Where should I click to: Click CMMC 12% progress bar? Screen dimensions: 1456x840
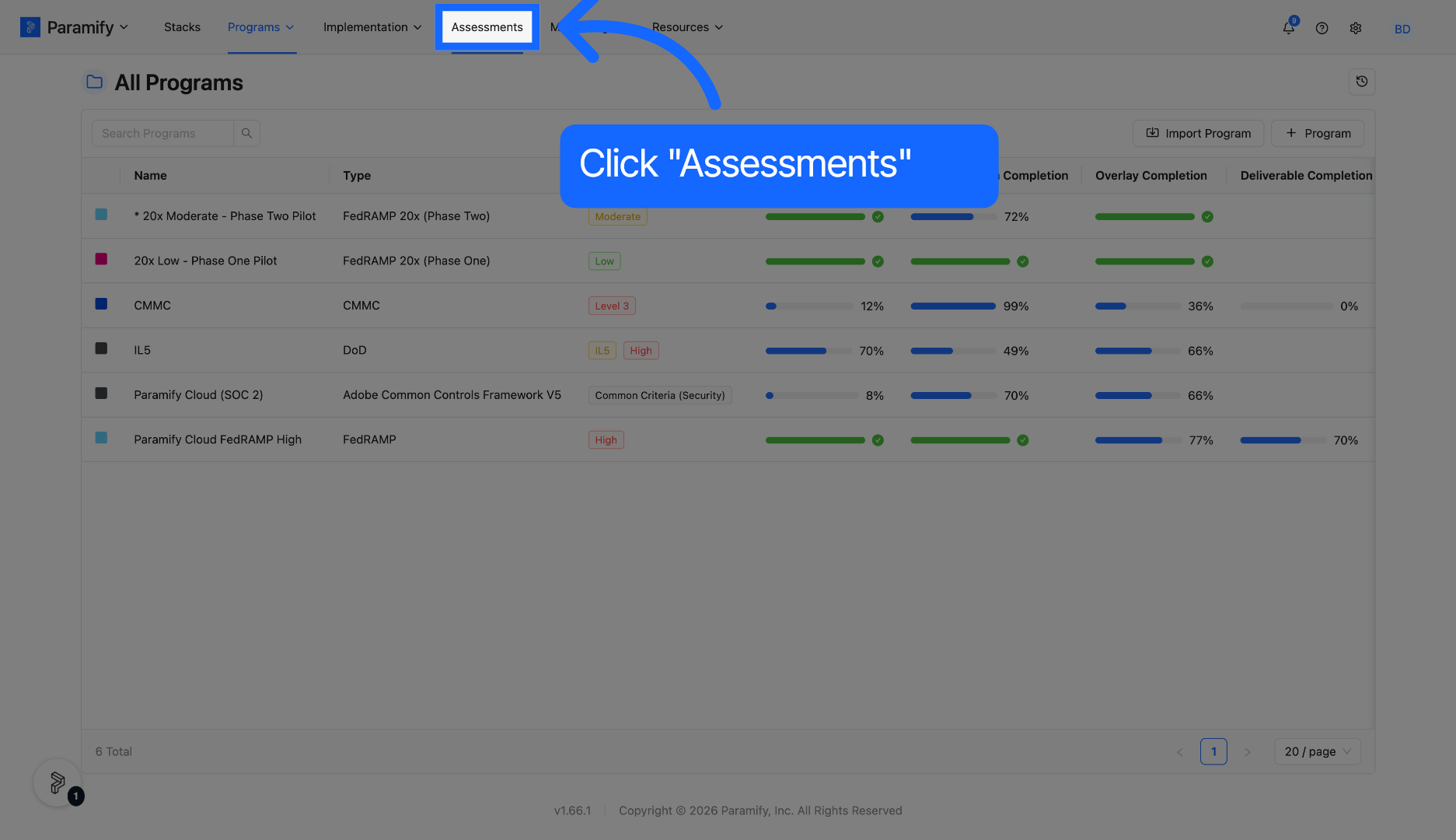pyautogui.click(x=809, y=306)
